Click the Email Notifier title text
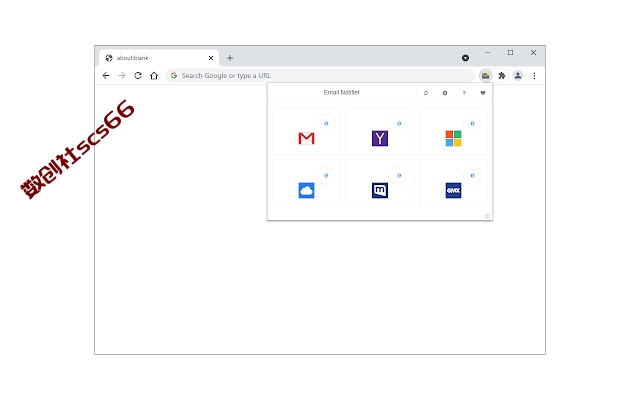Viewport: 640px width, 400px height. pos(342,93)
